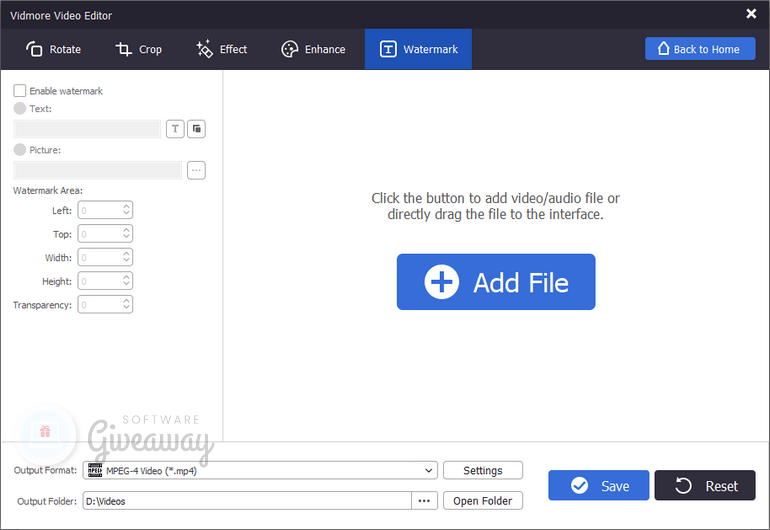Click the big Add File button
This screenshot has width=770, height=530.
pyautogui.click(x=496, y=282)
